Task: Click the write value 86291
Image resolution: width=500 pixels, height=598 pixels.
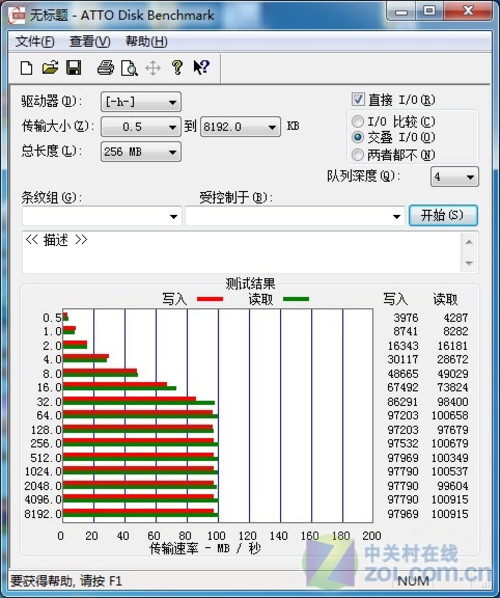Action: point(403,402)
